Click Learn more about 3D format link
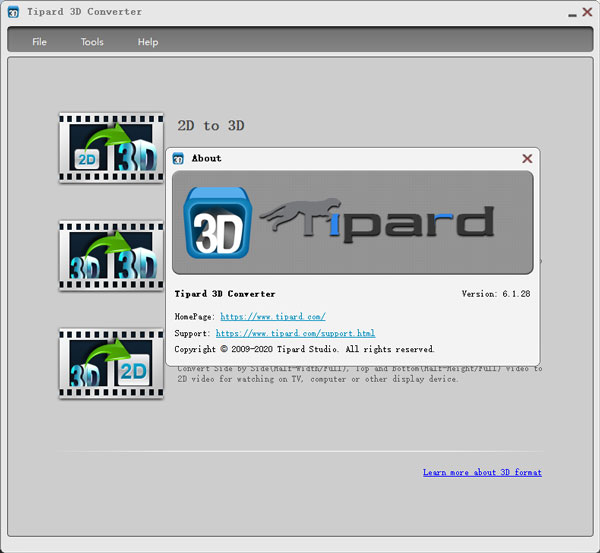 click(x=482, y=472)
